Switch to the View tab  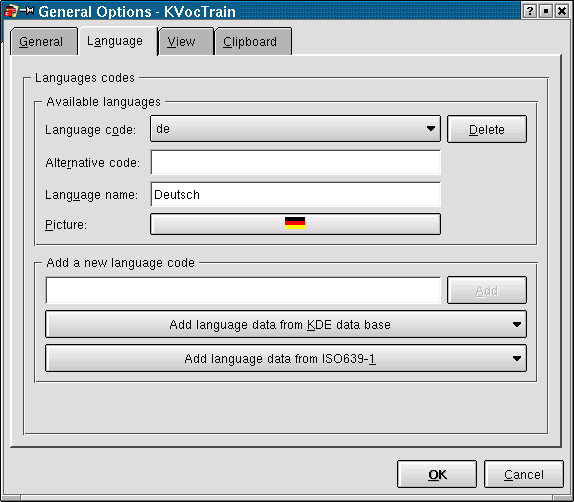click(x=182, y=41)
